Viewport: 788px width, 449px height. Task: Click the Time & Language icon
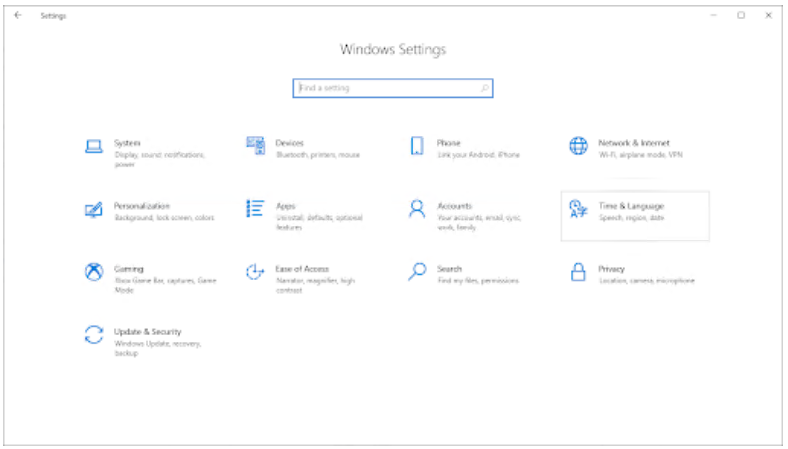coord(578,209)
